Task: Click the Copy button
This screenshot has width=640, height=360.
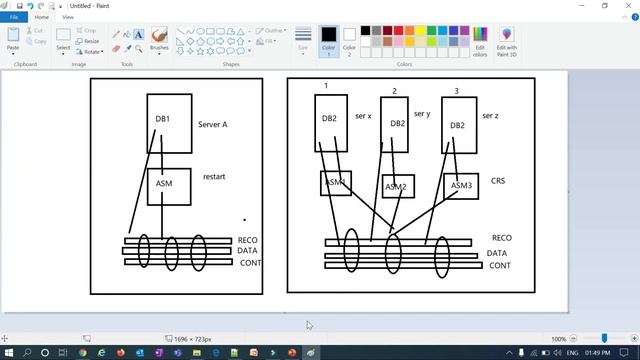Action: click(36, 41)
